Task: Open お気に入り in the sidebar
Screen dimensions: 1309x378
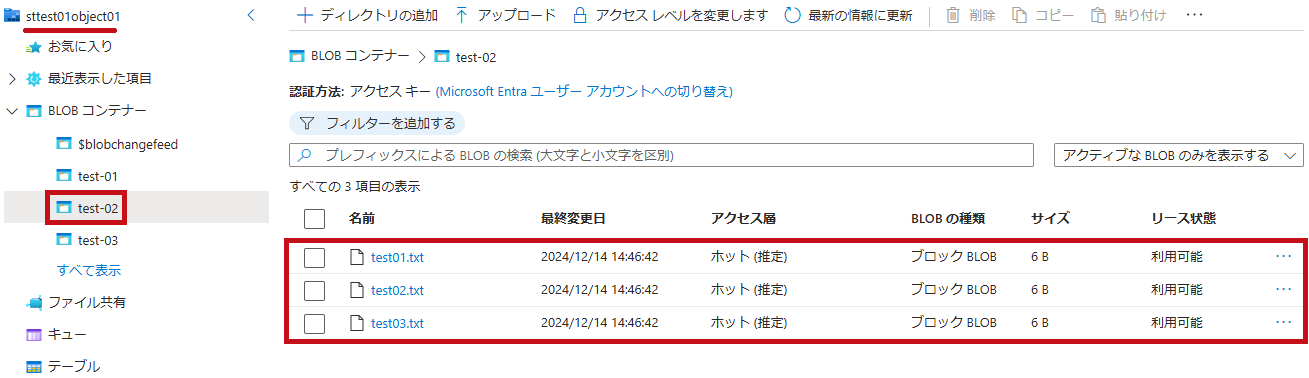Action: point(80,46)
